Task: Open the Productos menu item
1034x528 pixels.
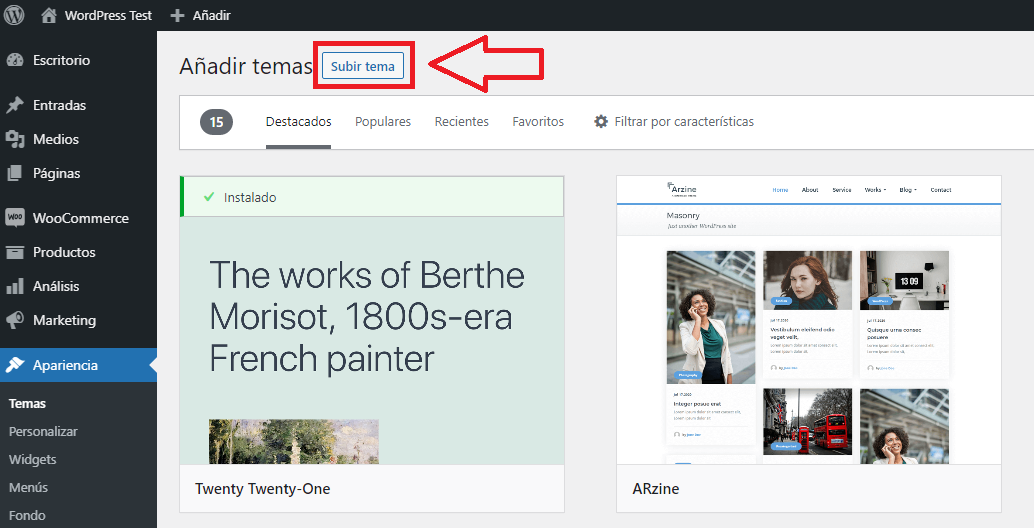Action: coord(64,252)
